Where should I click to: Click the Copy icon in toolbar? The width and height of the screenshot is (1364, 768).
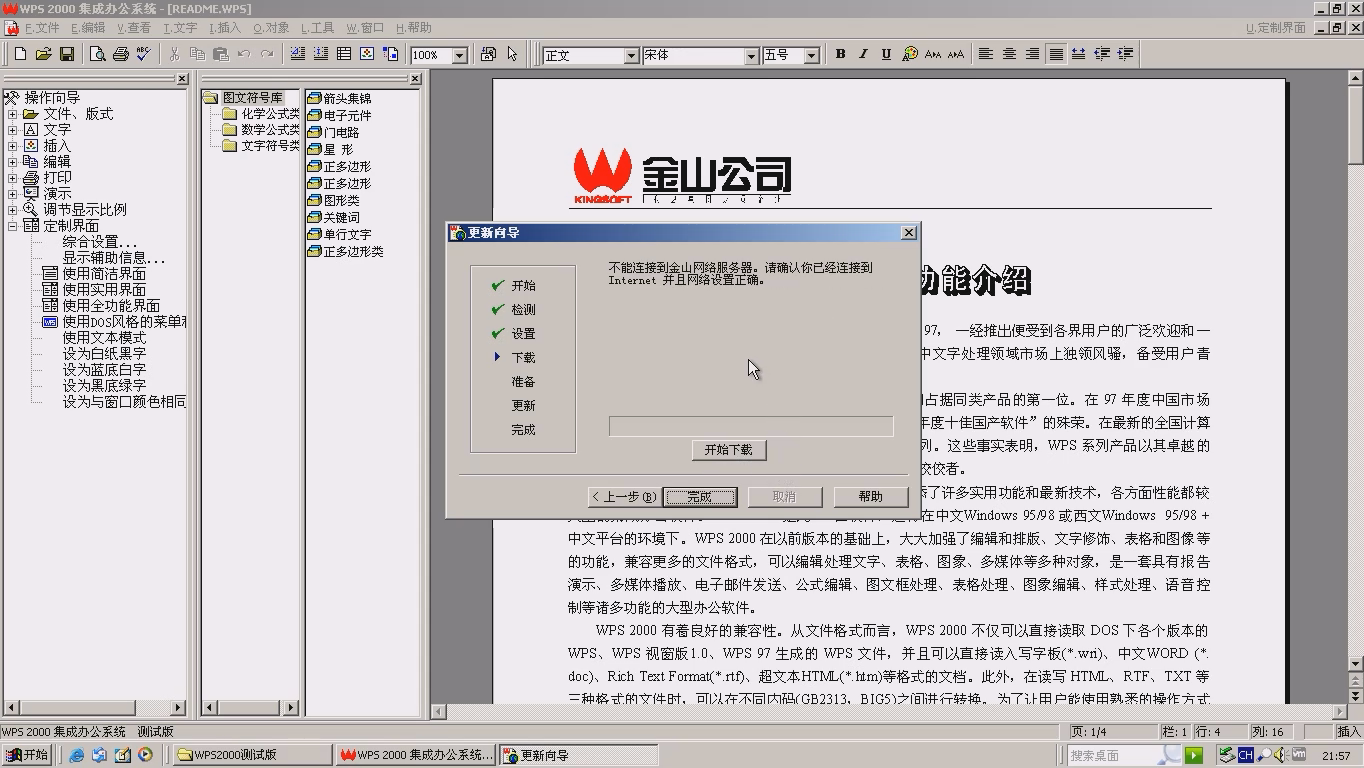pos(197,54)
